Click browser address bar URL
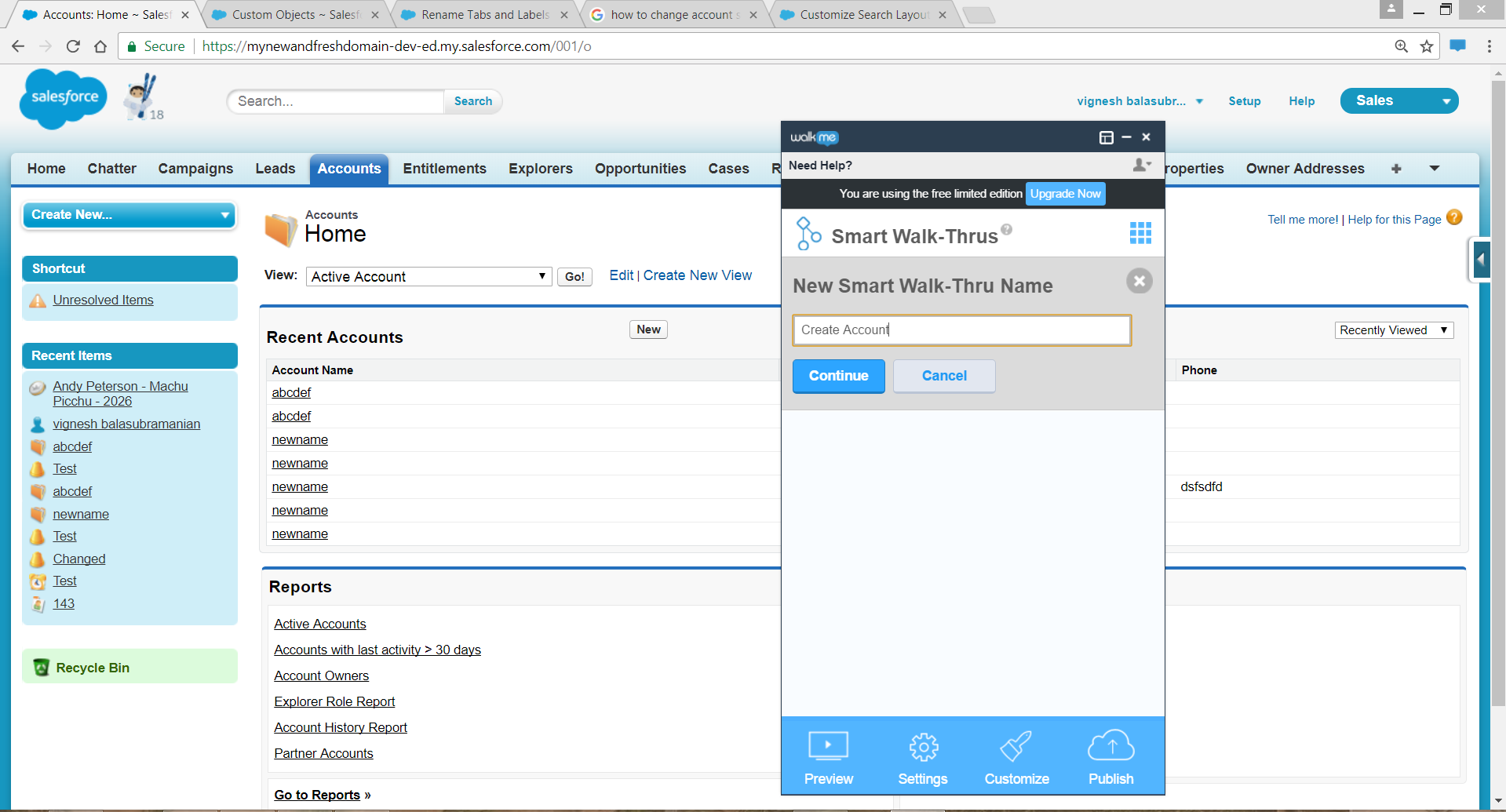 point(396,46)
